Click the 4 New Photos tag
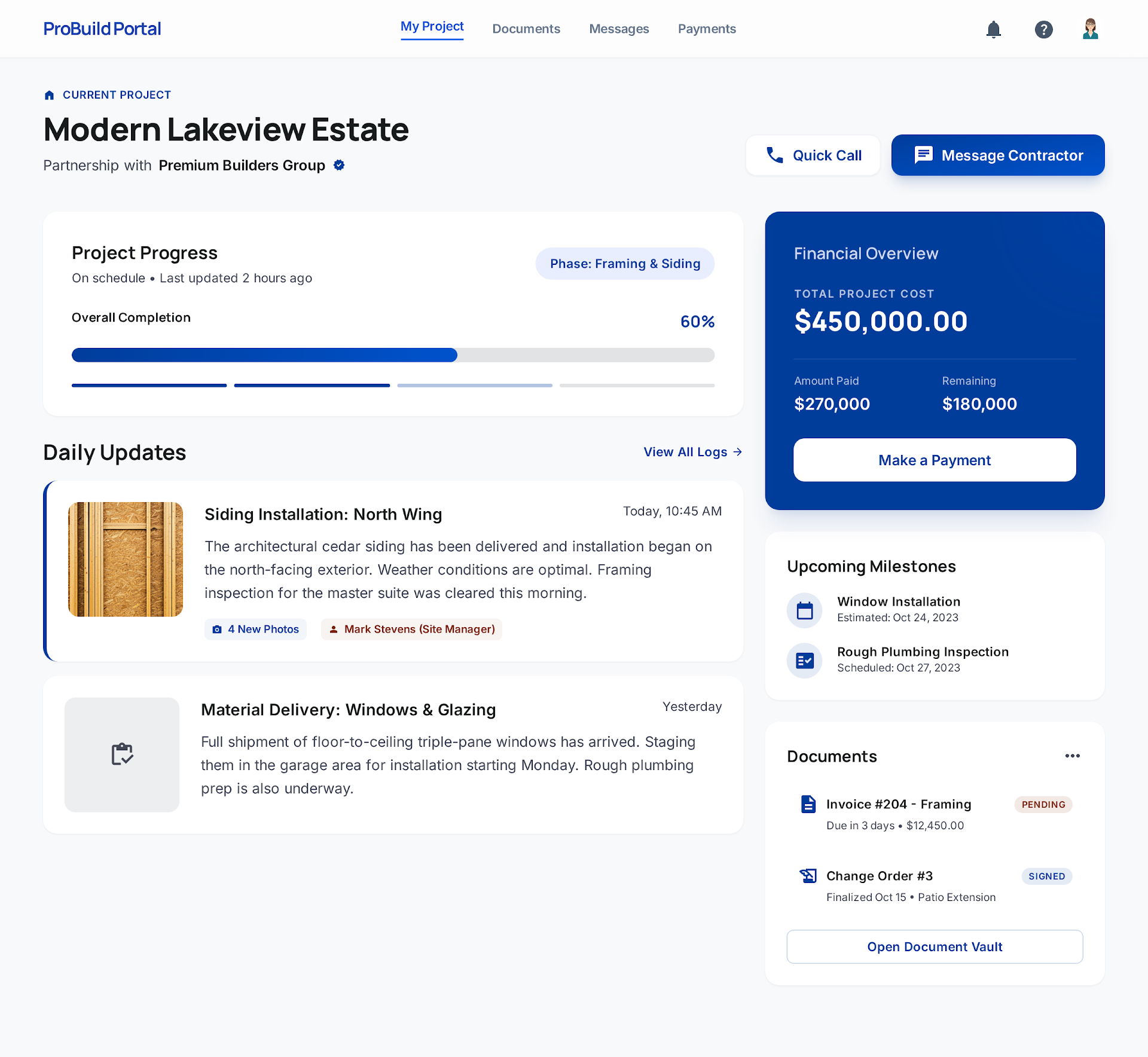Viewport: 1148px width, 1057px height. pos(255,630)
